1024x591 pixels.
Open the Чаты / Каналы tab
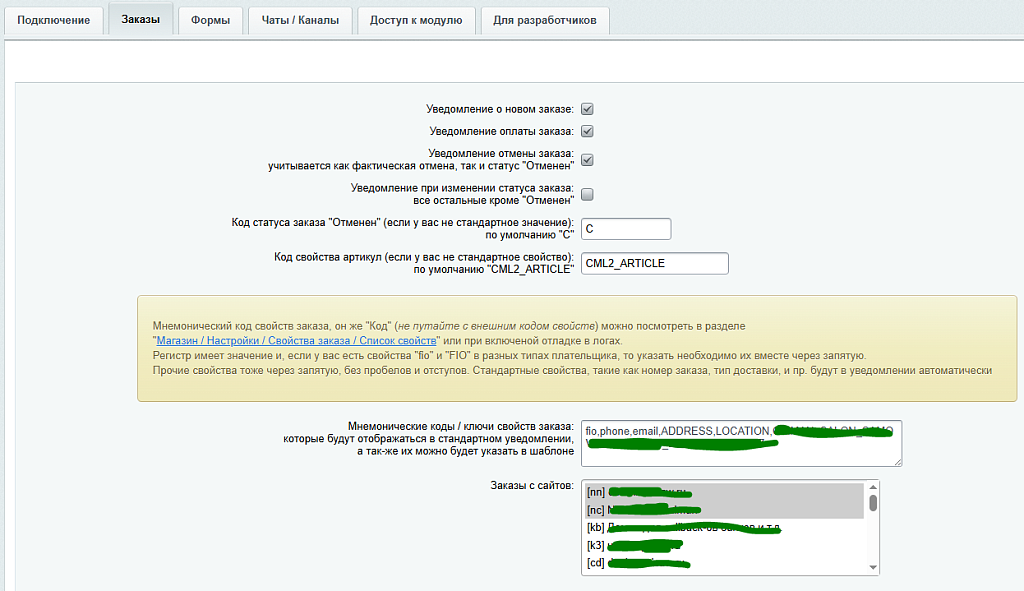click(300, 20)
